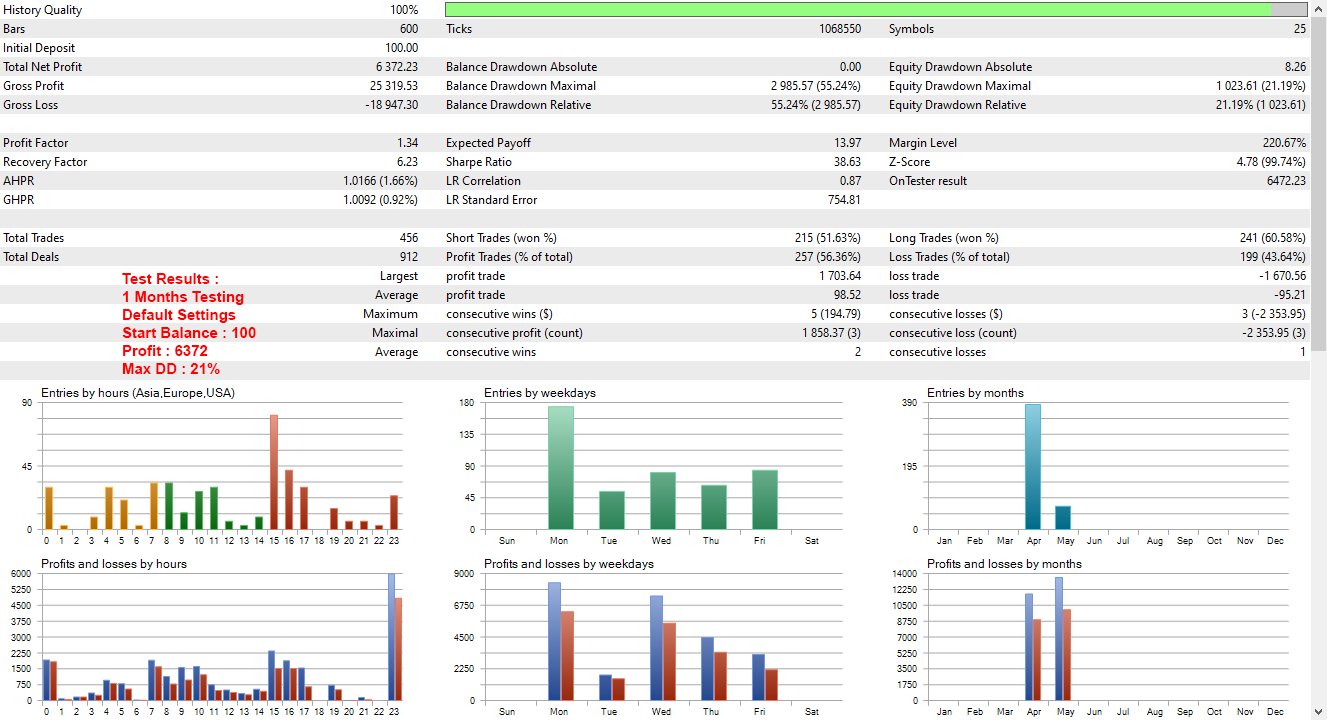Click the Margin Level value 220.67%
The height and width of the screenshot is (720, 1327).
tap(1284, 143)
